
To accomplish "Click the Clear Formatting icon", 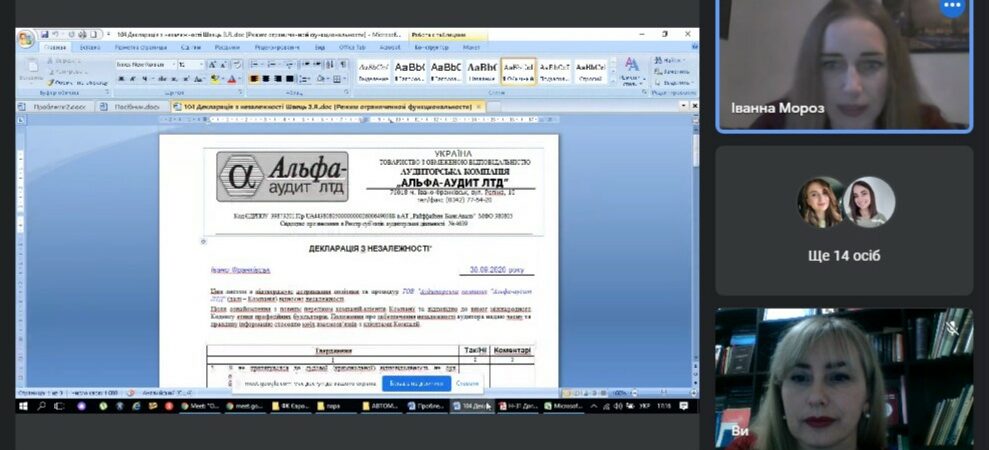I will [237, 64].
